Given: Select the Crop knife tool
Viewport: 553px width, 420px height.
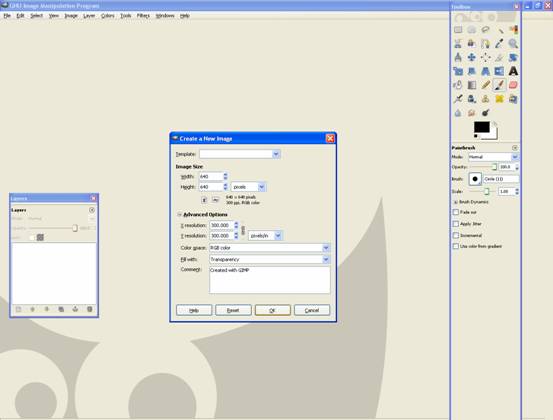Looking at the screenshot, I should pyautogui.click(x=499, y=57).
